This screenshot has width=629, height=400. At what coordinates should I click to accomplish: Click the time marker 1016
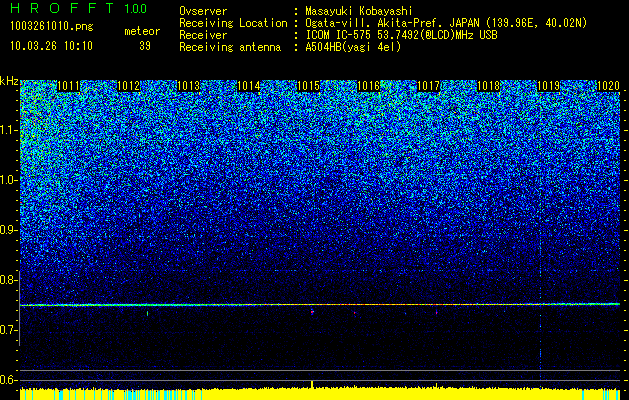(x=369, y=86)
